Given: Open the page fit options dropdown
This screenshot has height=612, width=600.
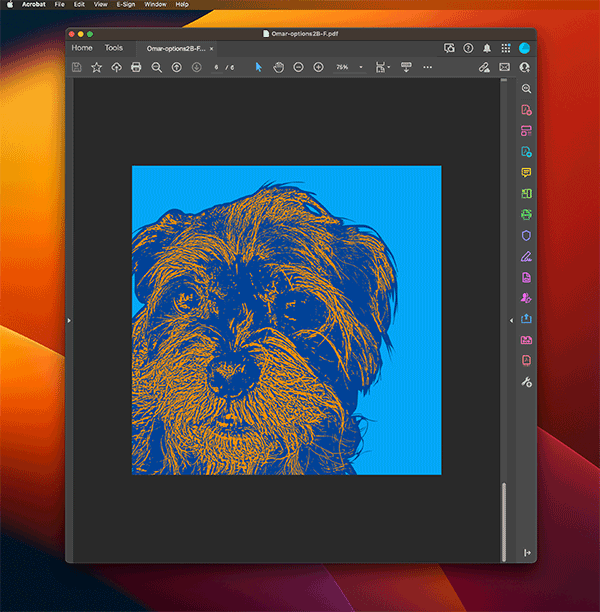Looking at the screenshot, I should (x=382, y=67).
